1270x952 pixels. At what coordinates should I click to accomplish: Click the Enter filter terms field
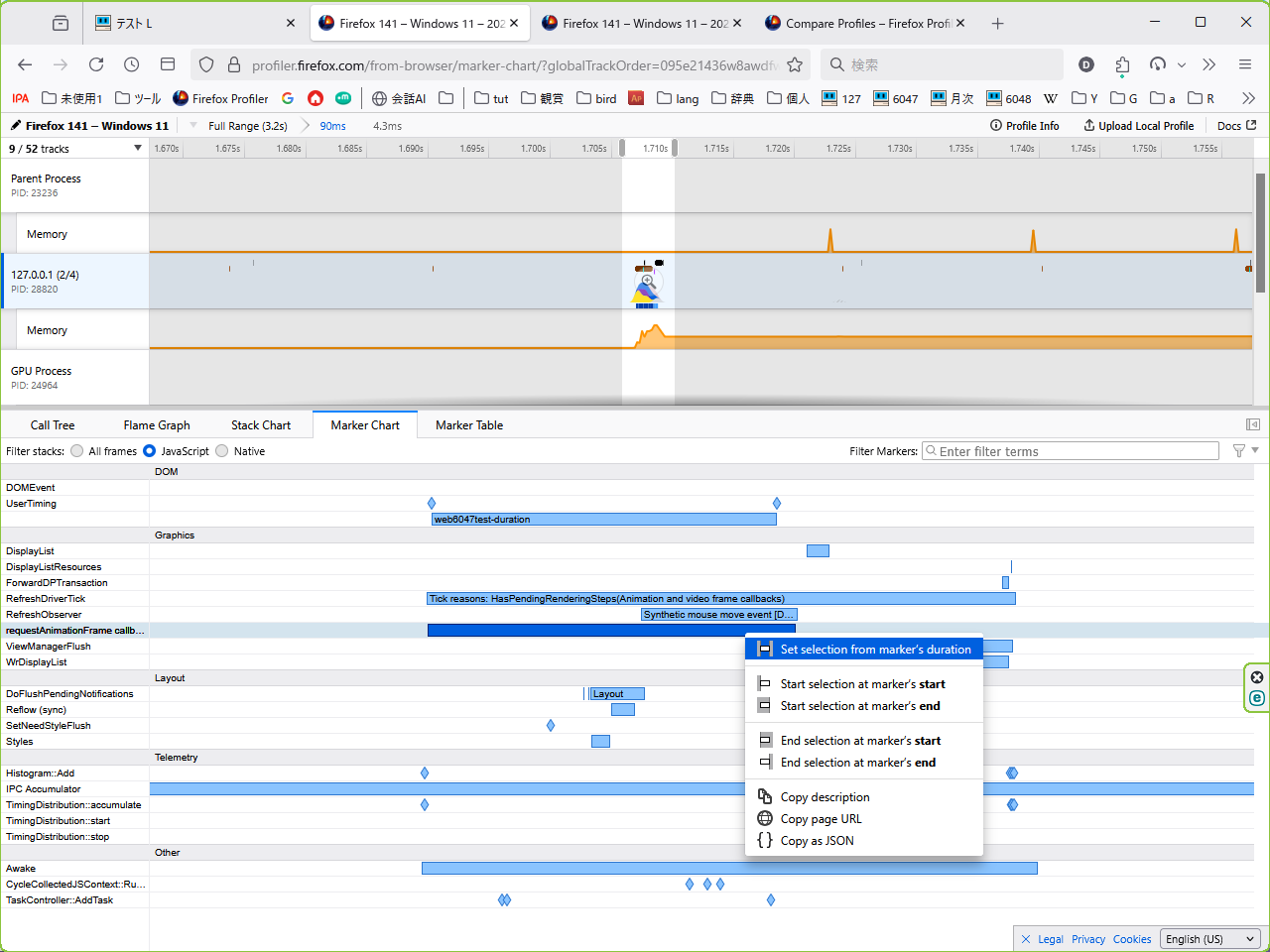coord(1071,451)
